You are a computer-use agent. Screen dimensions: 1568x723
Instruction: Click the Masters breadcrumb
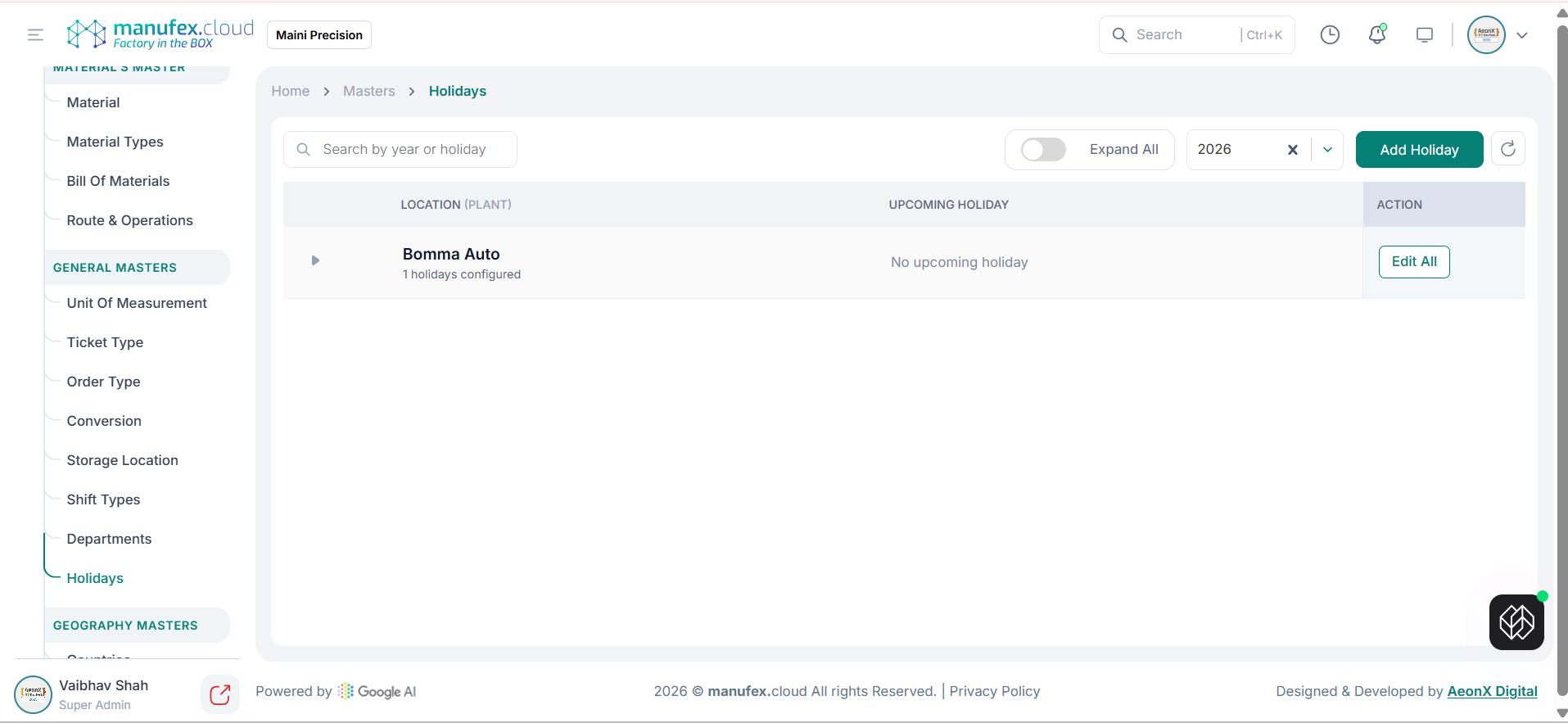pos(368,91)
